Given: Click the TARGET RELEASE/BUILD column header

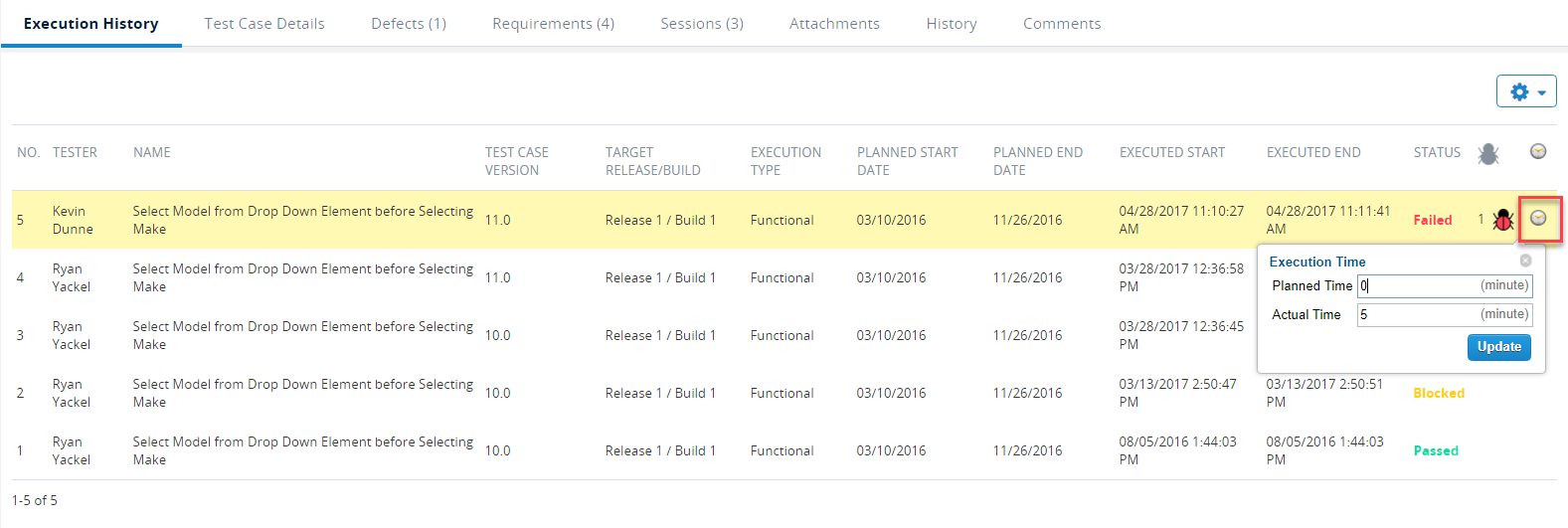Looking at the screenshot, I should [x=653, y=161].
